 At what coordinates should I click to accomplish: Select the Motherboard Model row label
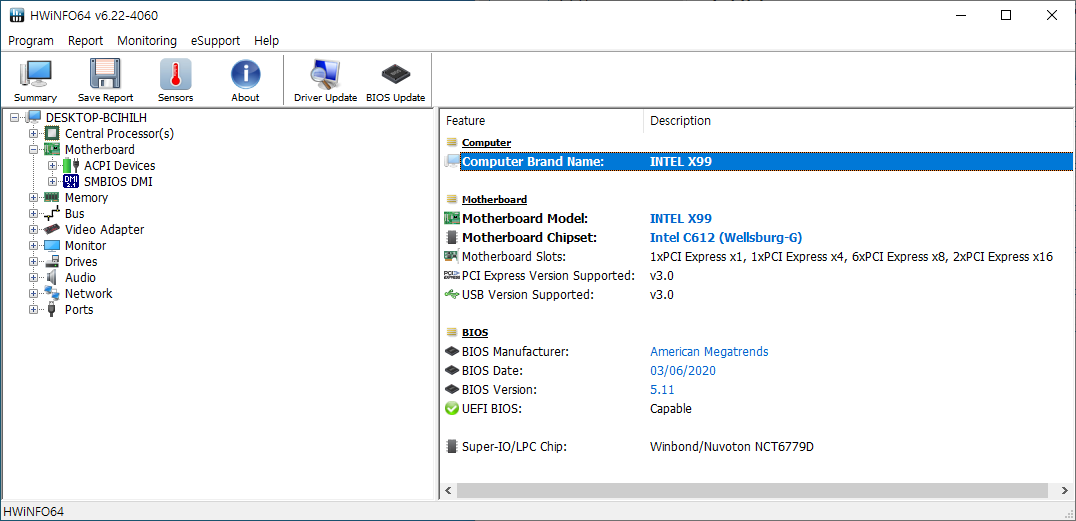525,218
